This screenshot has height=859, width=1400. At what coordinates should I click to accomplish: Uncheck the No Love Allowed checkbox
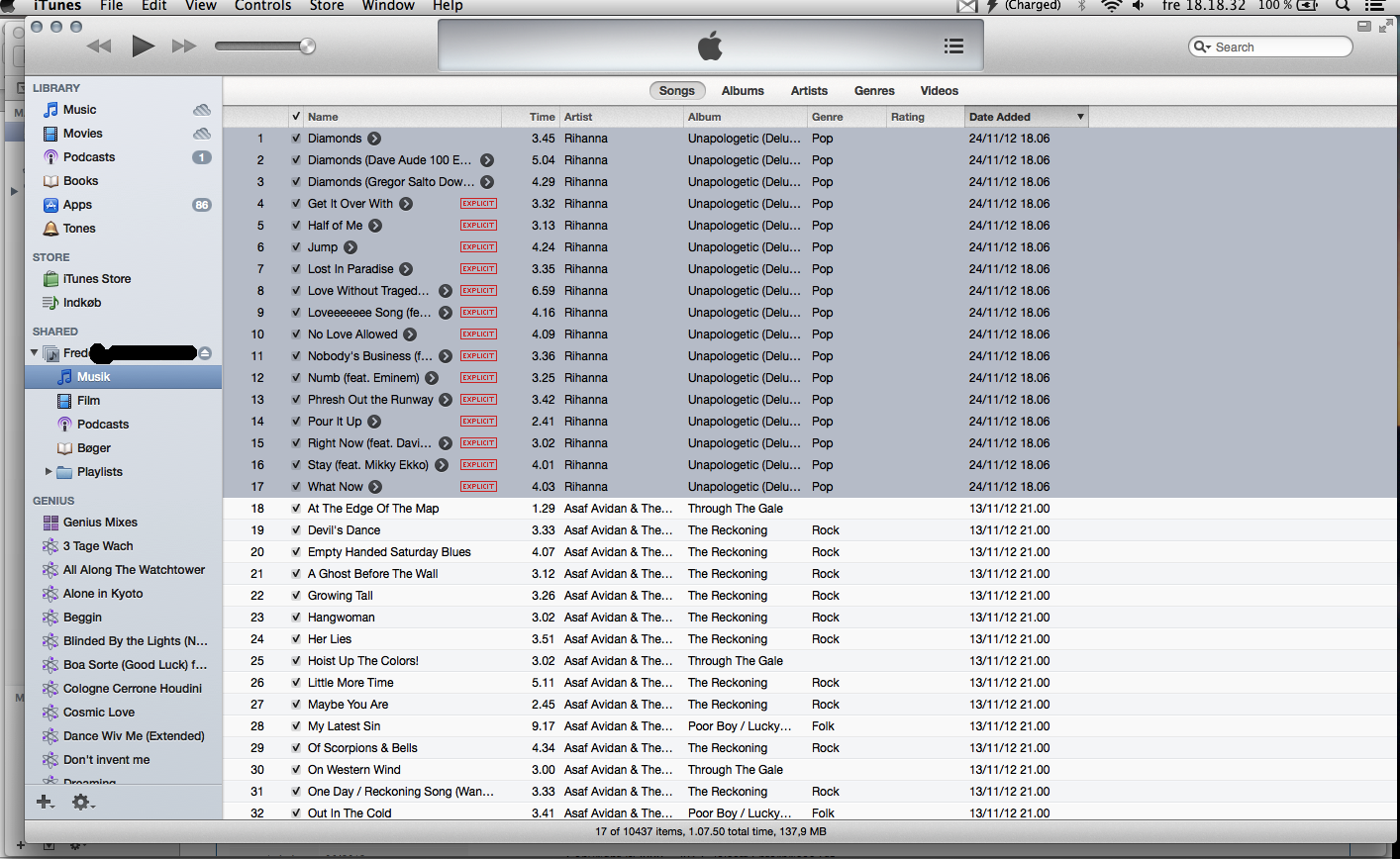click(296, 334)
